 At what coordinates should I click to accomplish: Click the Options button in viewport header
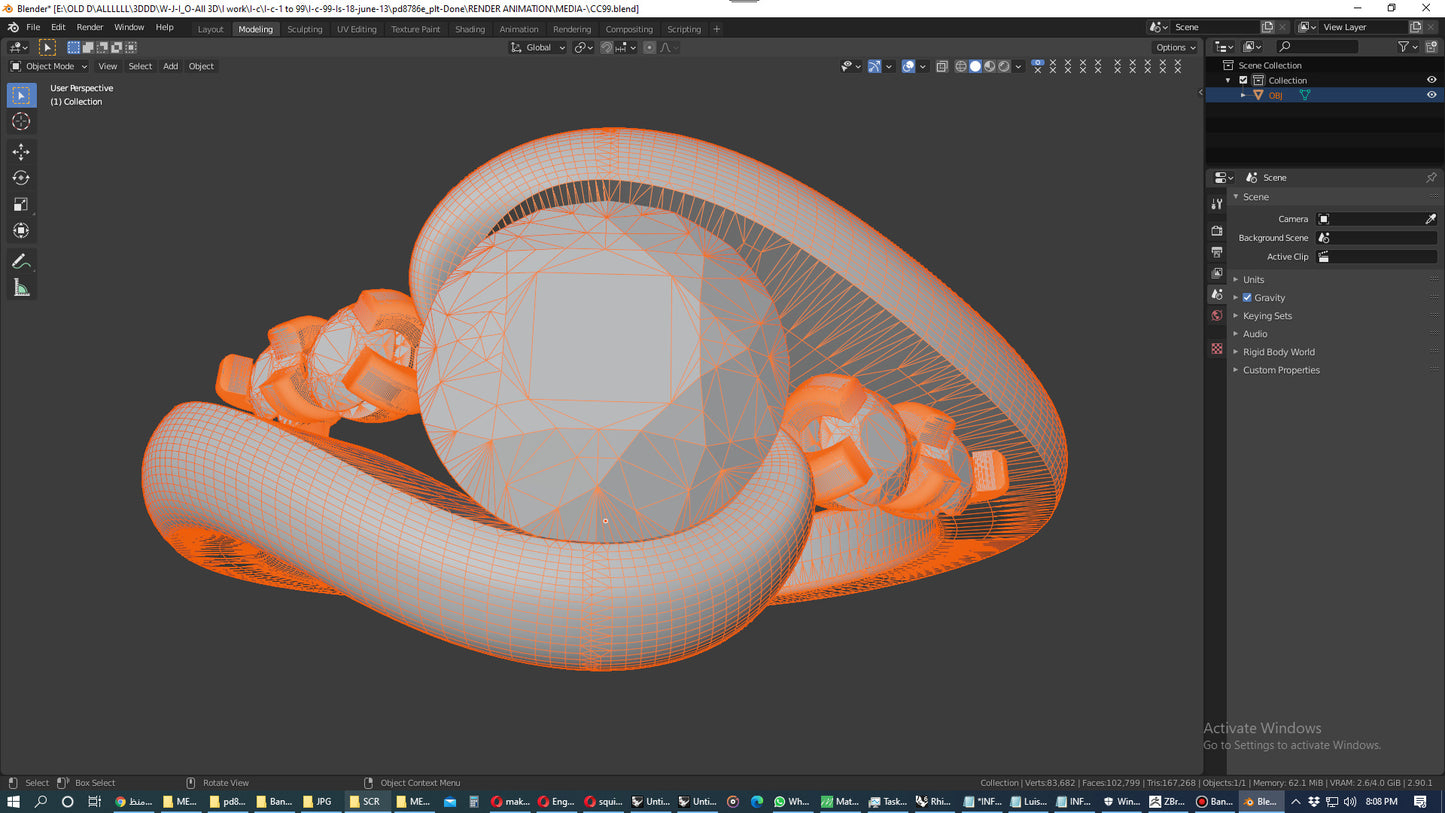pyautogui.click(x=1174, y=47)
